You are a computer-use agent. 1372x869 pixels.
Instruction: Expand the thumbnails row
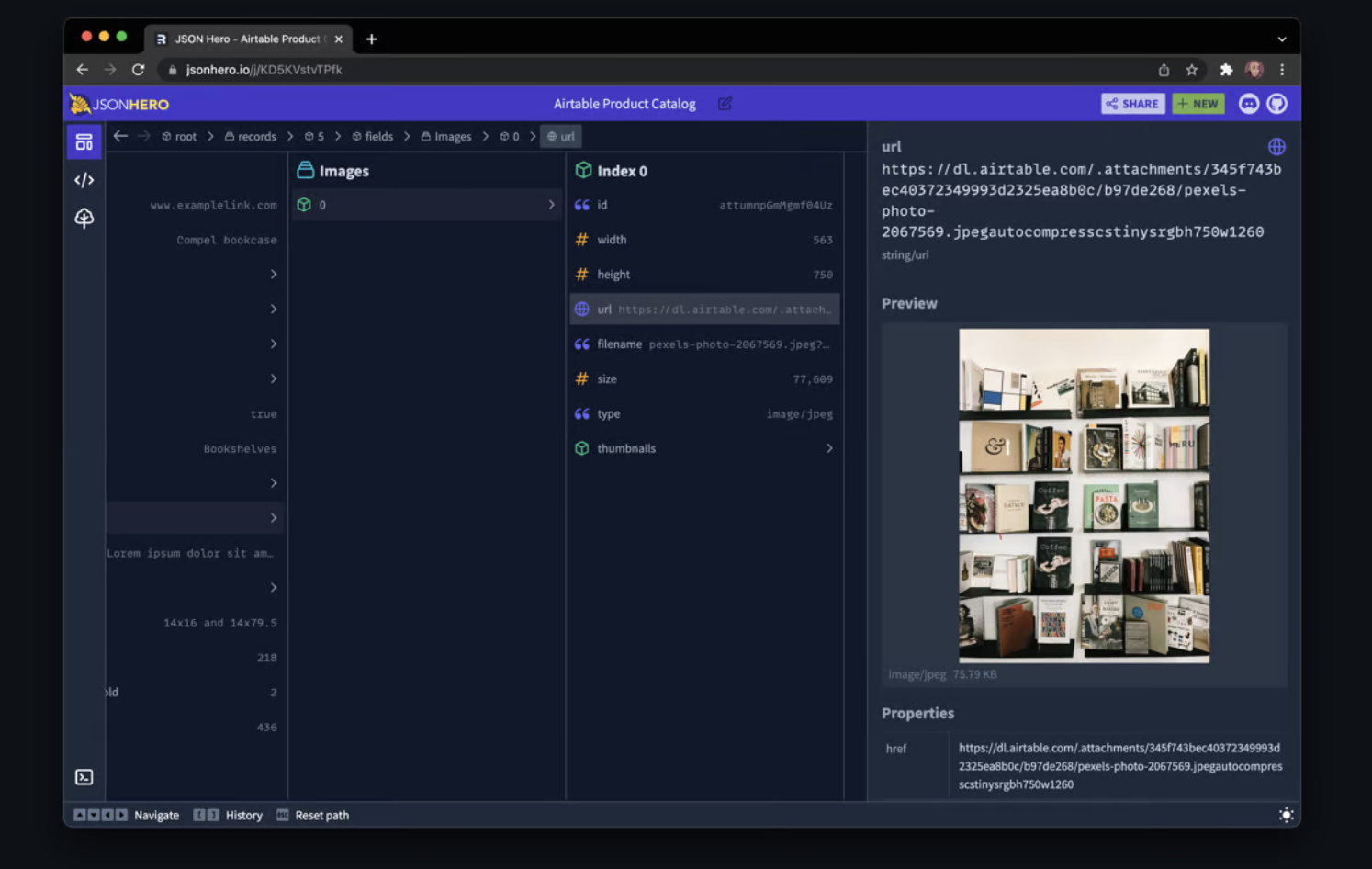pos(704,448)
